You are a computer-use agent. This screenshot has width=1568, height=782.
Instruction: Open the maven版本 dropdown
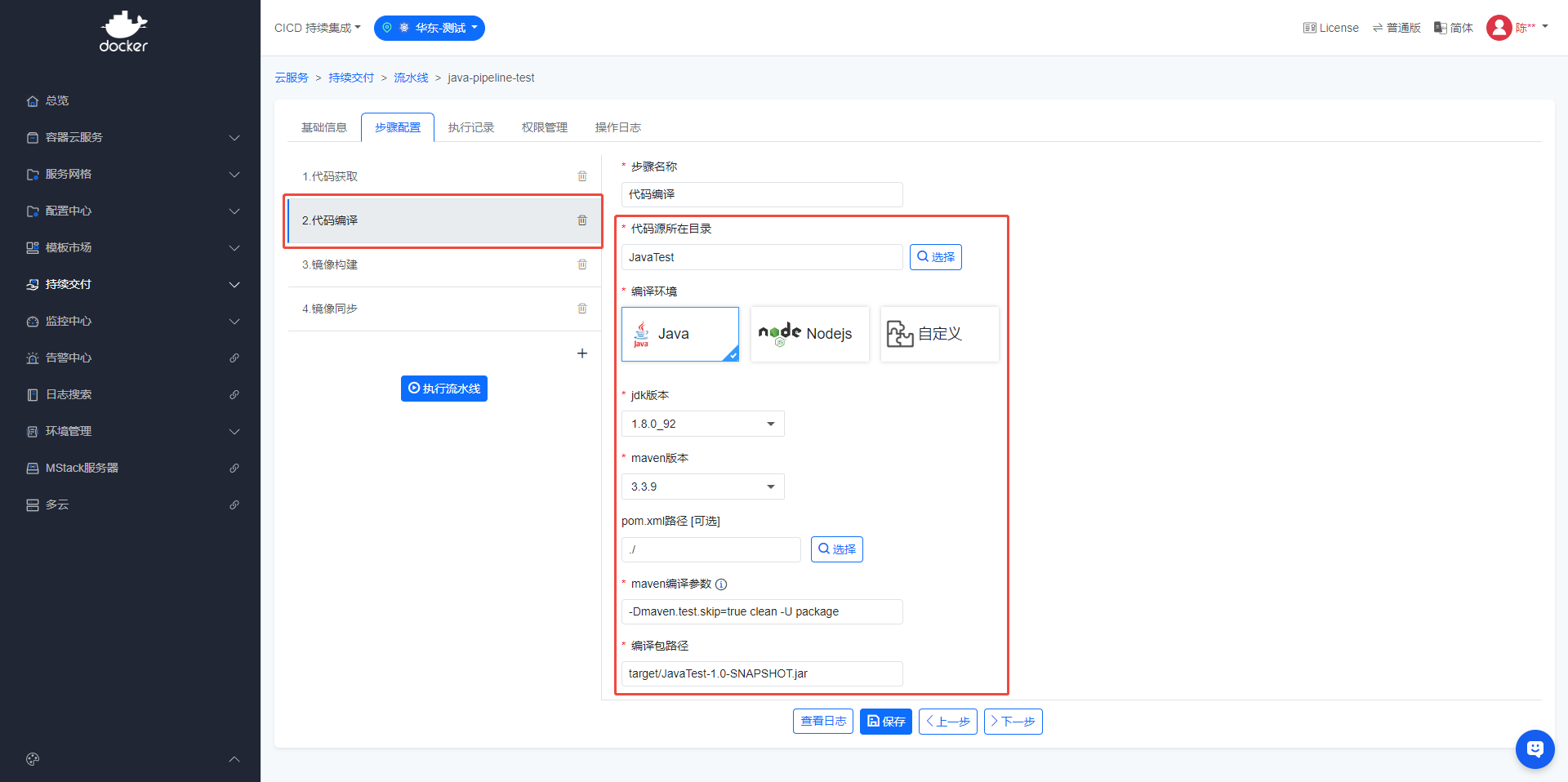(x=702, y=487)
